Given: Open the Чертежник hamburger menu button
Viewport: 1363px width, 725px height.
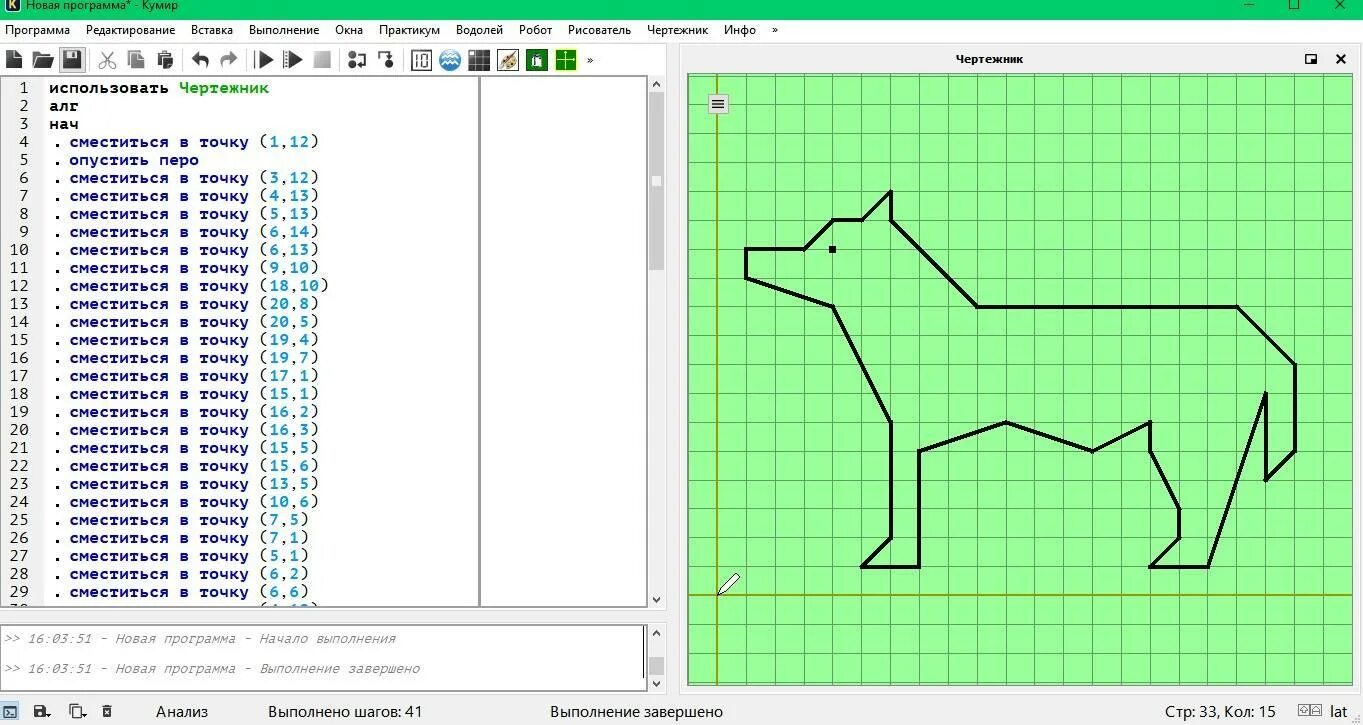Looking at the screenshot, I should coord(718,103).
